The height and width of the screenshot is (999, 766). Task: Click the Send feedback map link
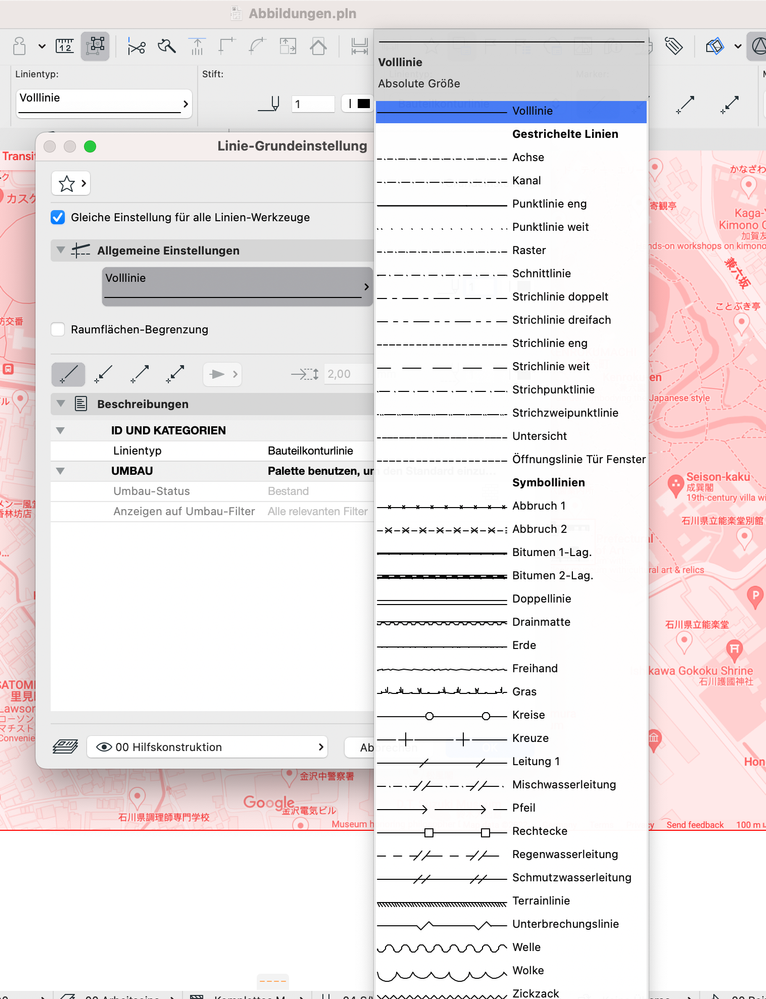tap(695, 824)
